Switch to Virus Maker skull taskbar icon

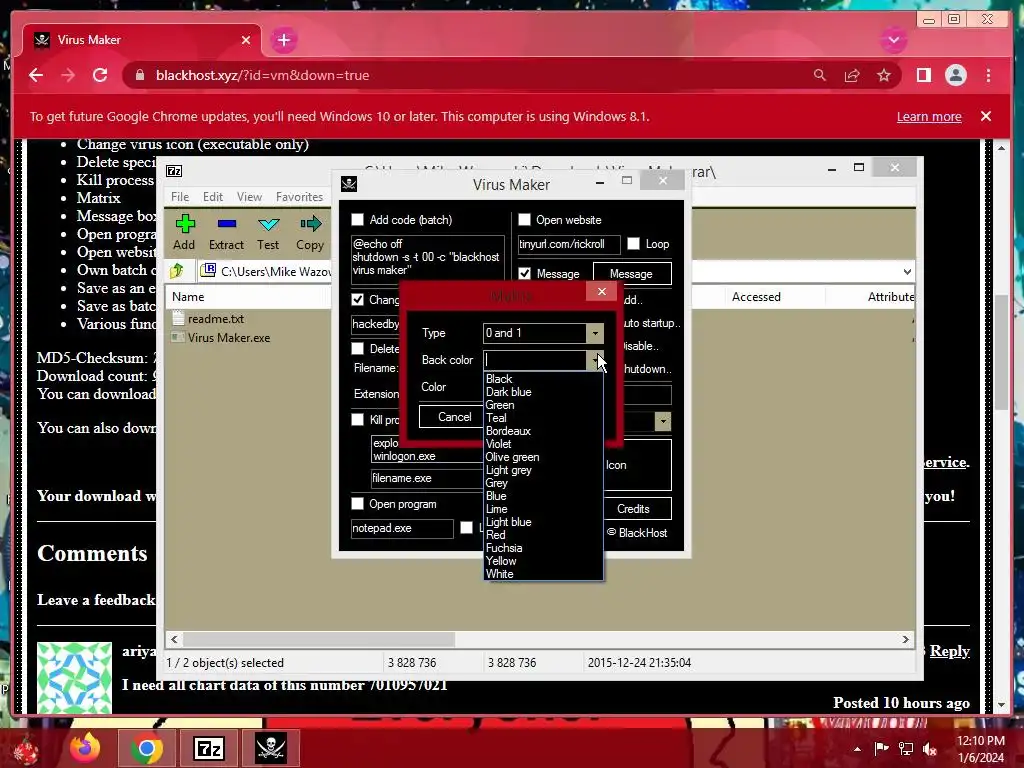(271, 748)
